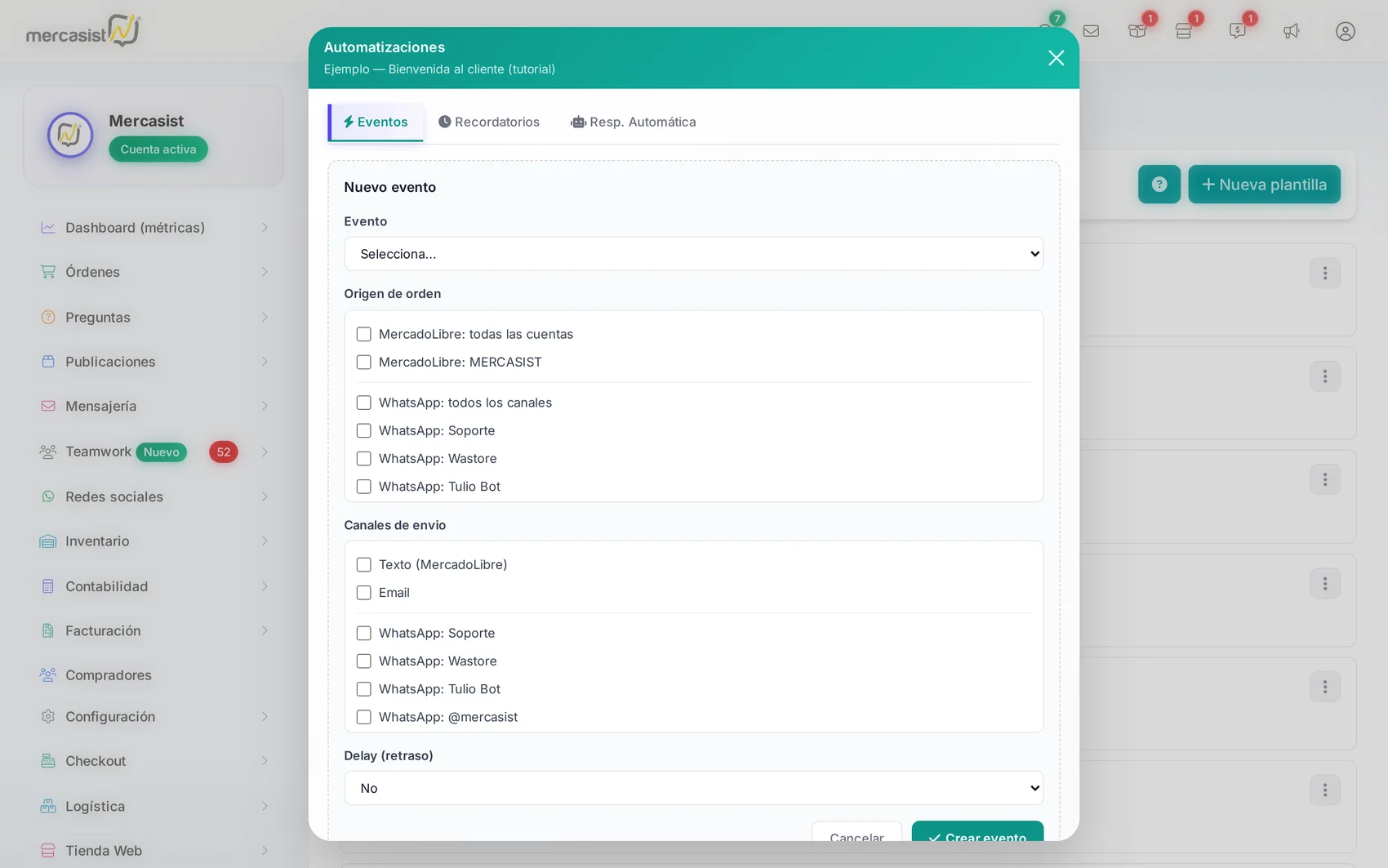Viewport: 1388px width, 868px height.
Task: Switch to the Eventos tab
Action: [x=376, y=122]
